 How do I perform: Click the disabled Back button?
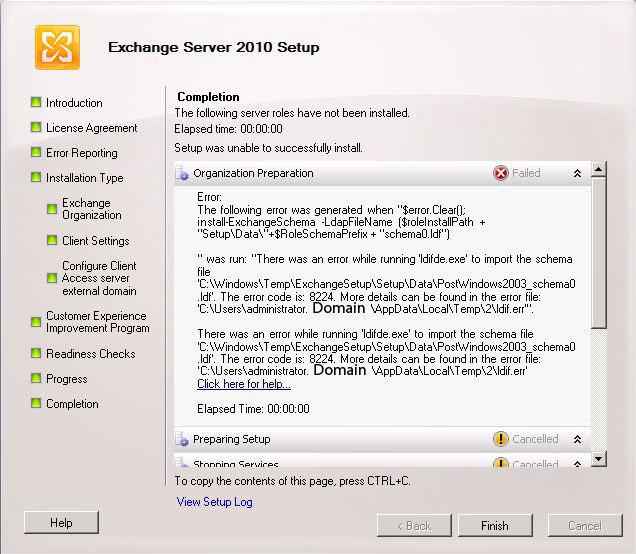(414, 526)
